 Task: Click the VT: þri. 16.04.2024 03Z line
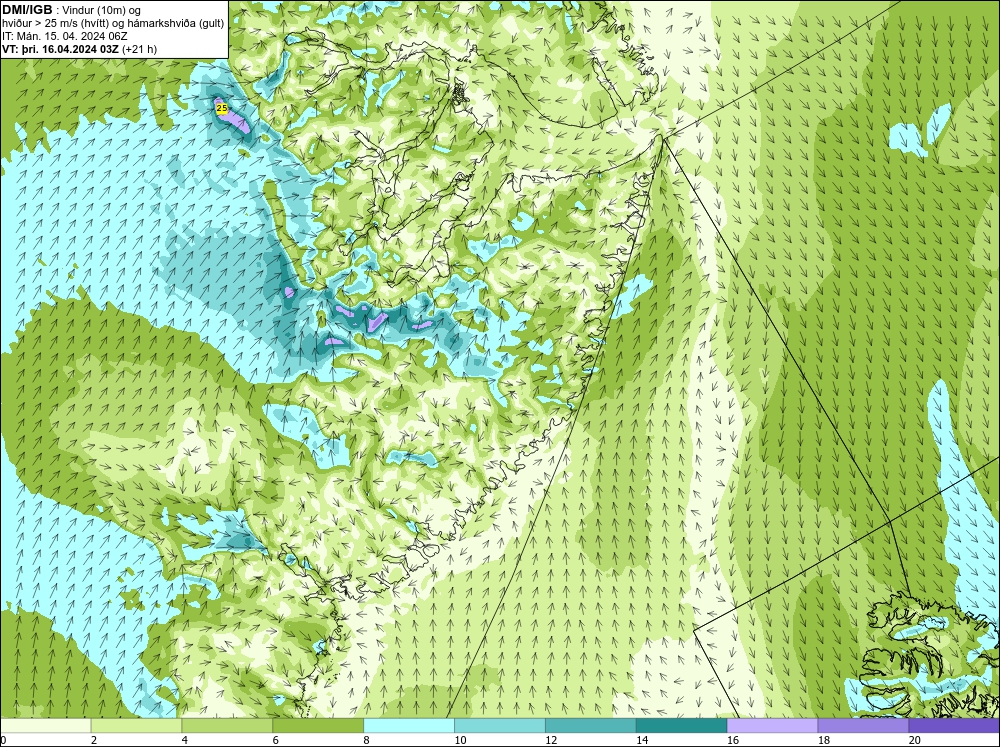coord(80,49)
